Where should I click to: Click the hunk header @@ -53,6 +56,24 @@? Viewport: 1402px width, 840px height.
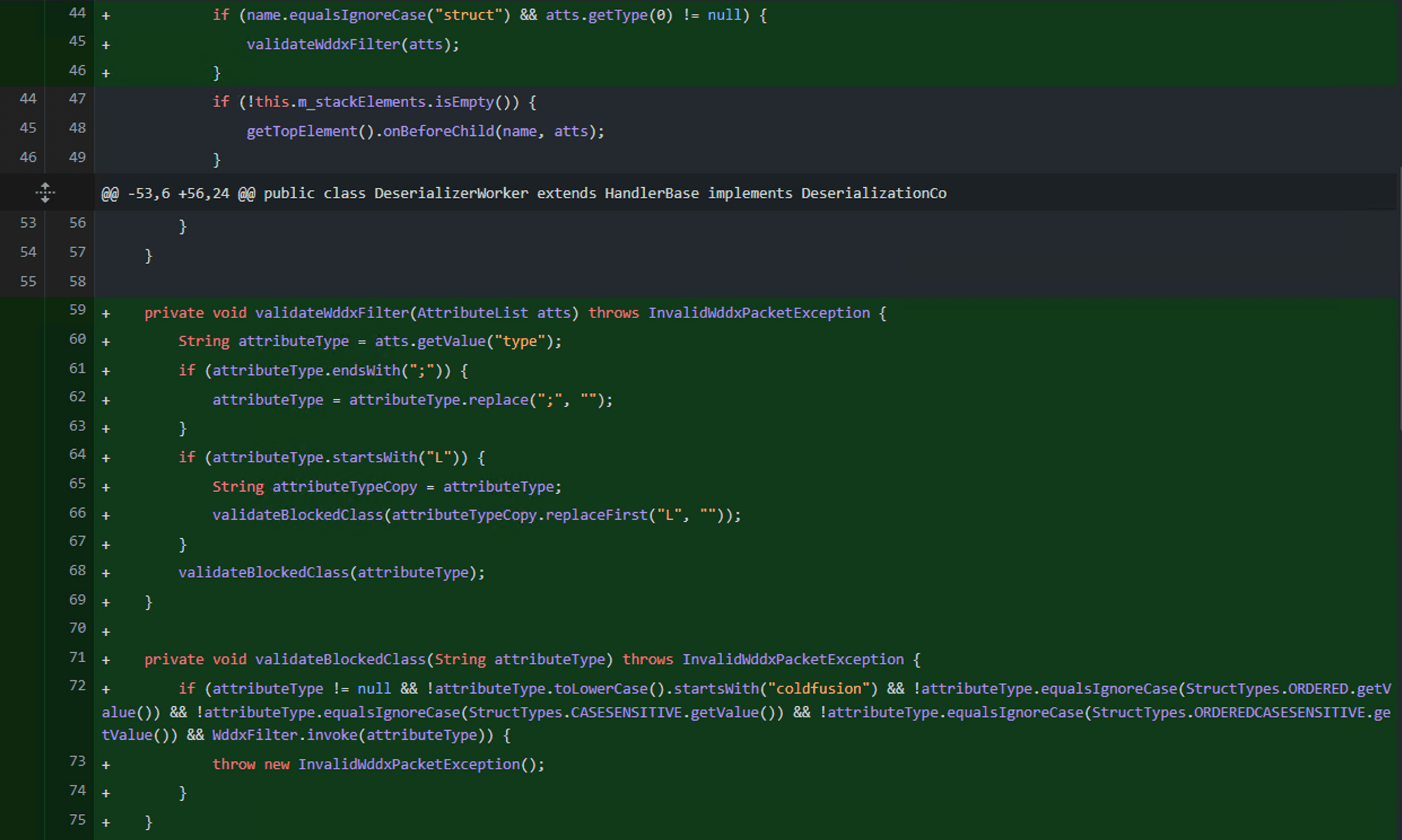[x=179, y=193]
